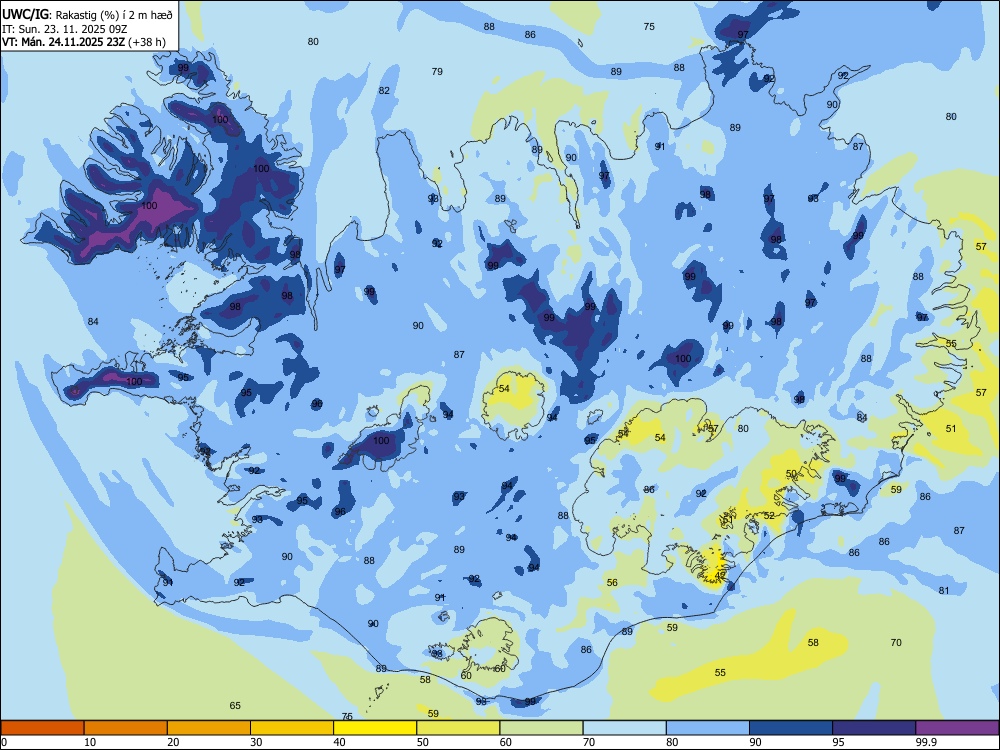Image resolution: width=1000 pixels, height=750 pixels.
Task: Choose the 70–80 light blue legend swatch
Action: pos(624,728)
